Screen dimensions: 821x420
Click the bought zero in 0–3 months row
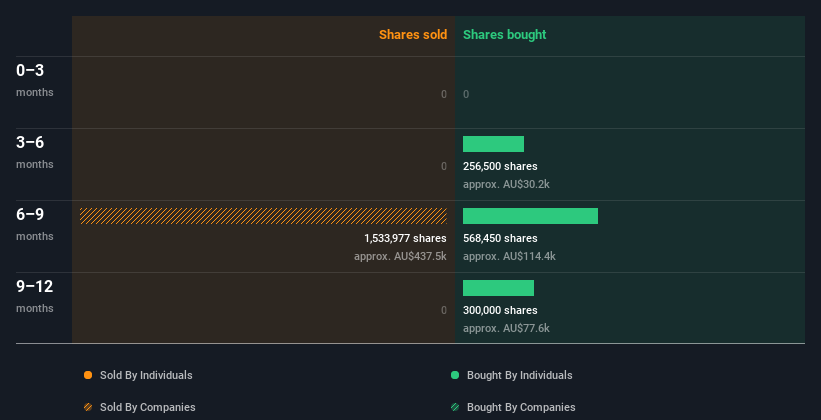pyautogui.click(x=466, y=94)
